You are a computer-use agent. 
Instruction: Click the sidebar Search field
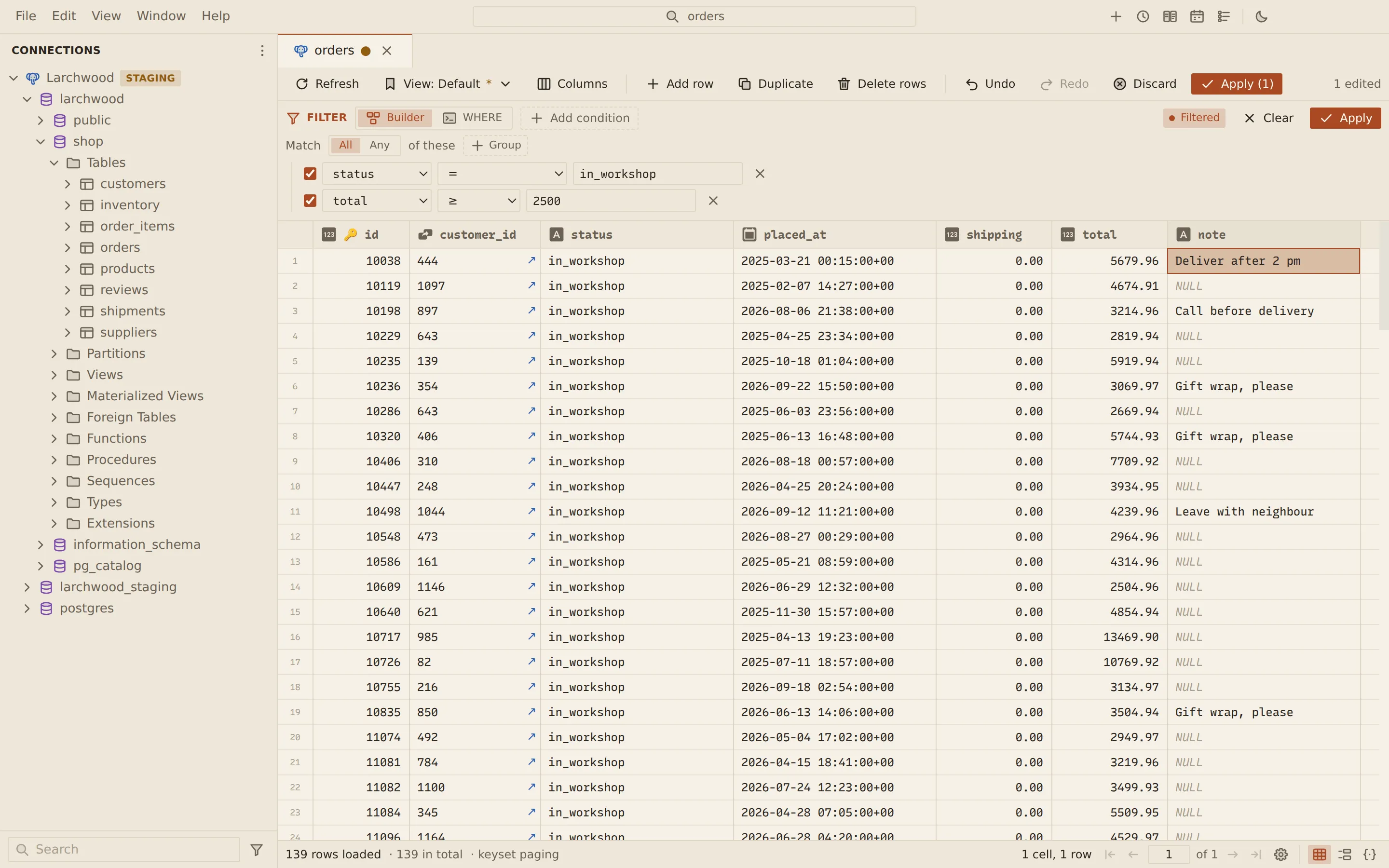tap(124, 849)
